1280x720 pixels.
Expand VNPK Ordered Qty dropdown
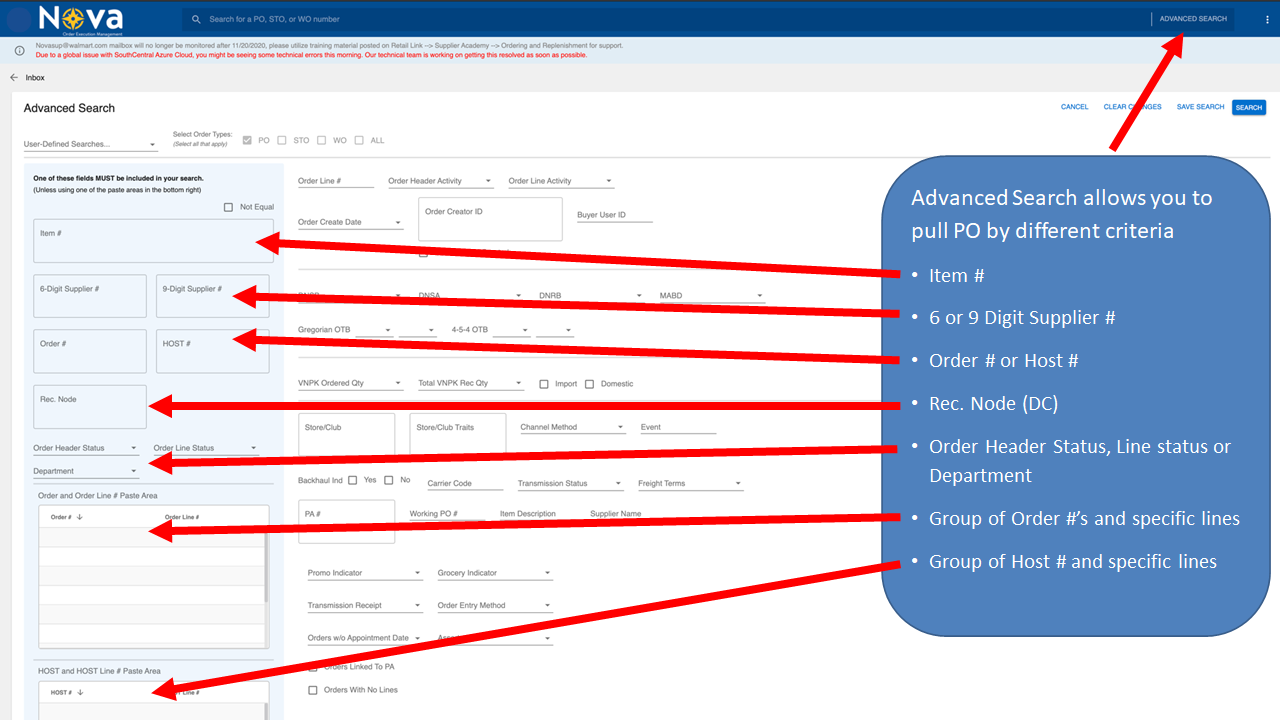click(351, 383)
